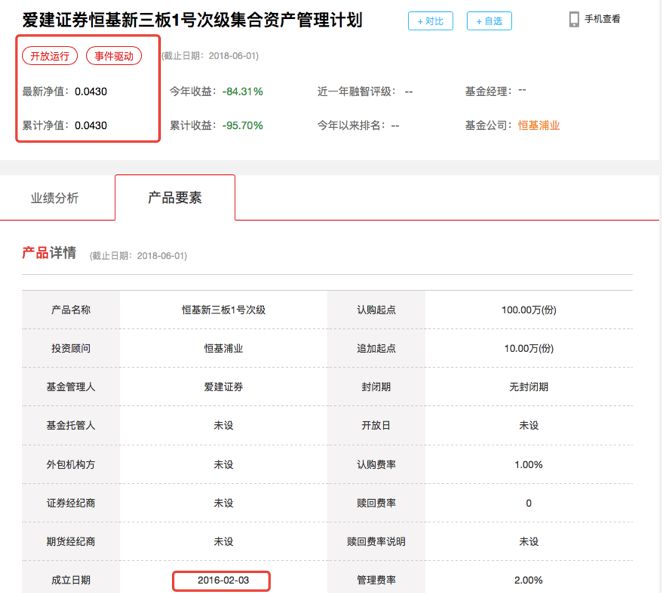
Task: Open the 手机查看 mobile view link
Action: (x=602, y=19)
